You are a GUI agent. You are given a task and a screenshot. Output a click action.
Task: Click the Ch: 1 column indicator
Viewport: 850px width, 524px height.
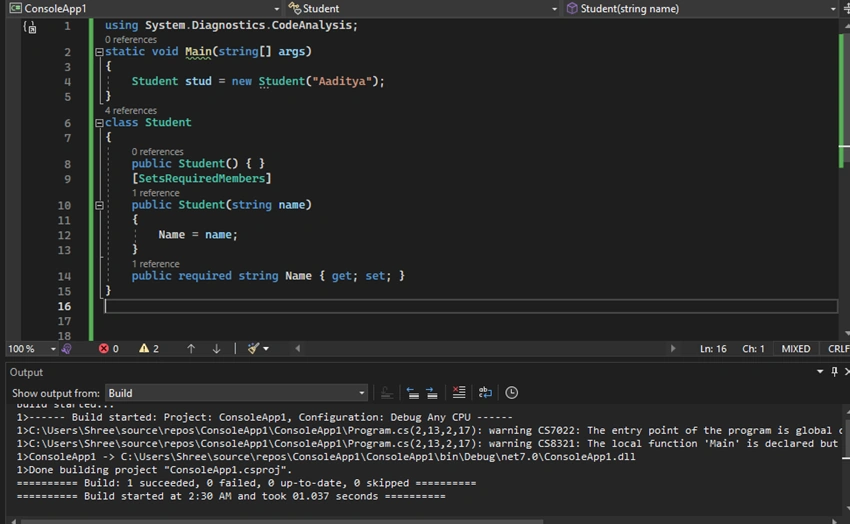coord(753,348)
